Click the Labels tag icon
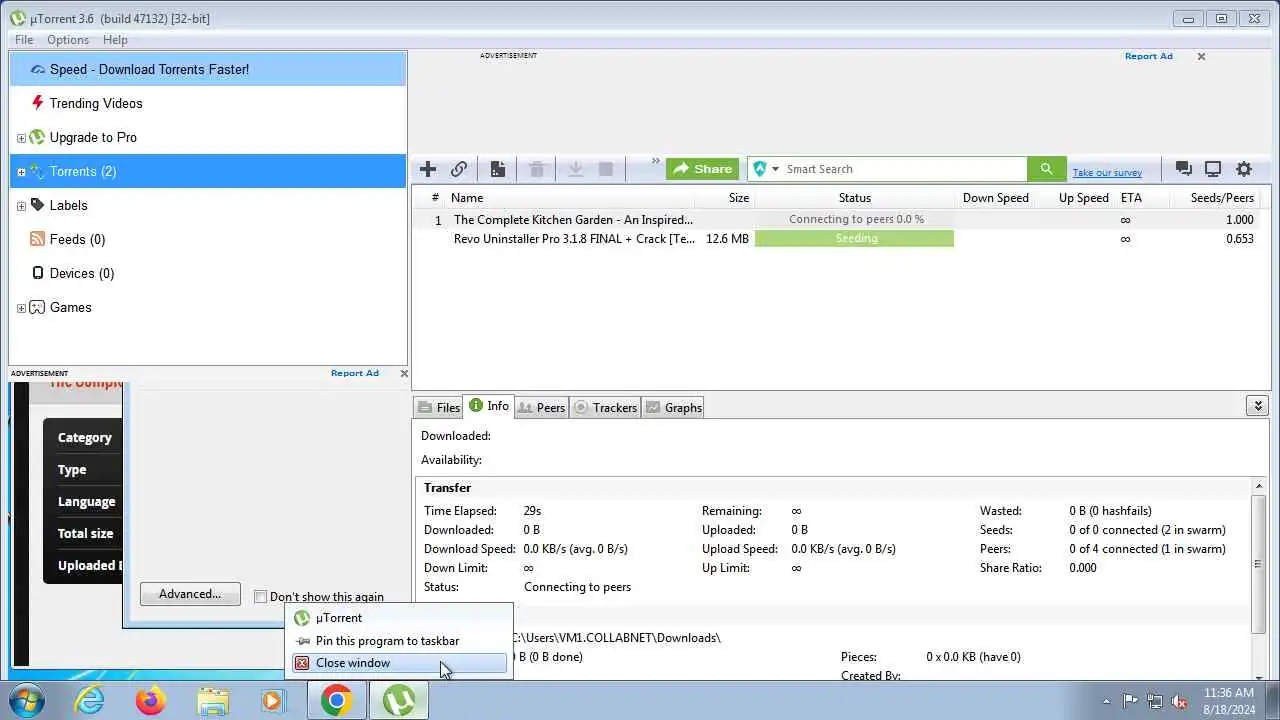Viewport: 1280px width, 720px height. click(x=38, y=205)
